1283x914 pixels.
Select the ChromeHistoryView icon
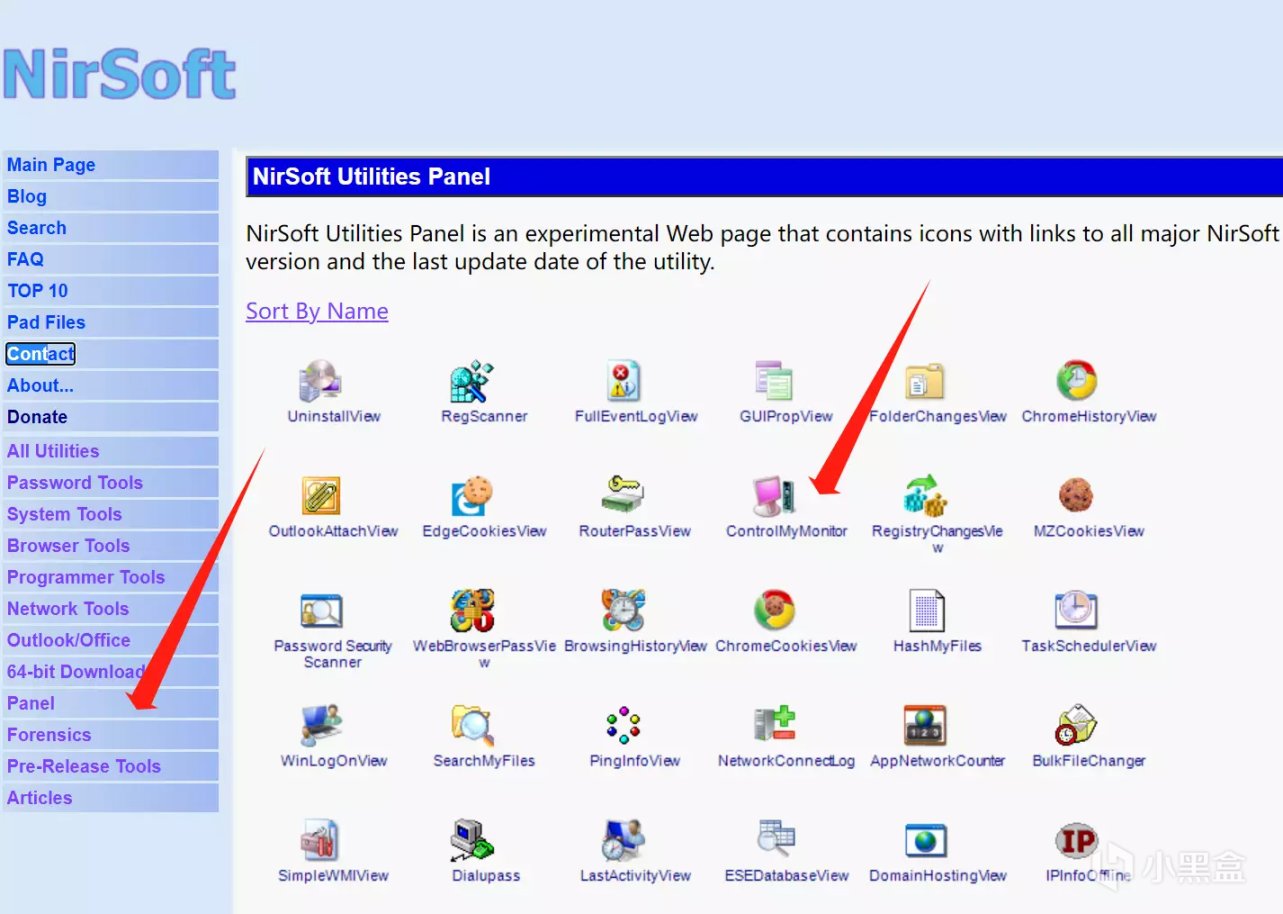[1077, 381]
